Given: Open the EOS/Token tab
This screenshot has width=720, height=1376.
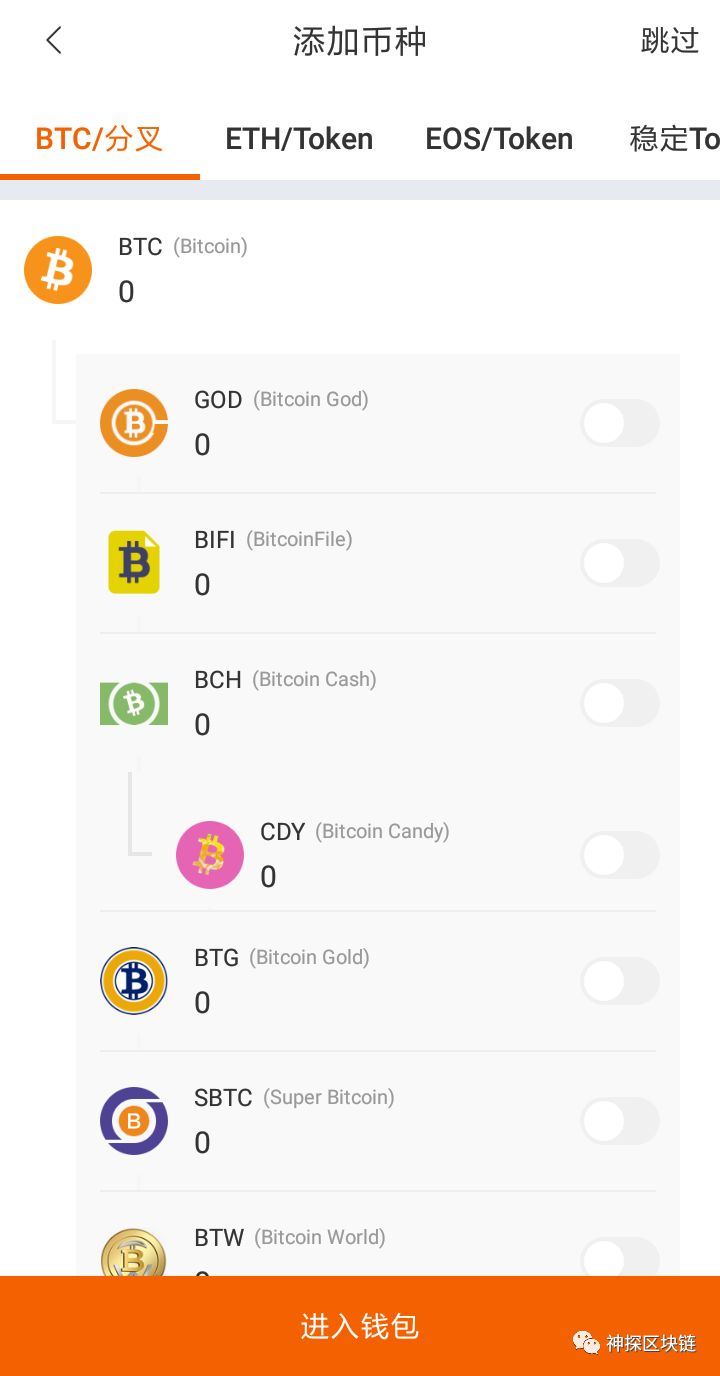Looking at the screenshot, I should pyautogui.click(x=499, y=139).
